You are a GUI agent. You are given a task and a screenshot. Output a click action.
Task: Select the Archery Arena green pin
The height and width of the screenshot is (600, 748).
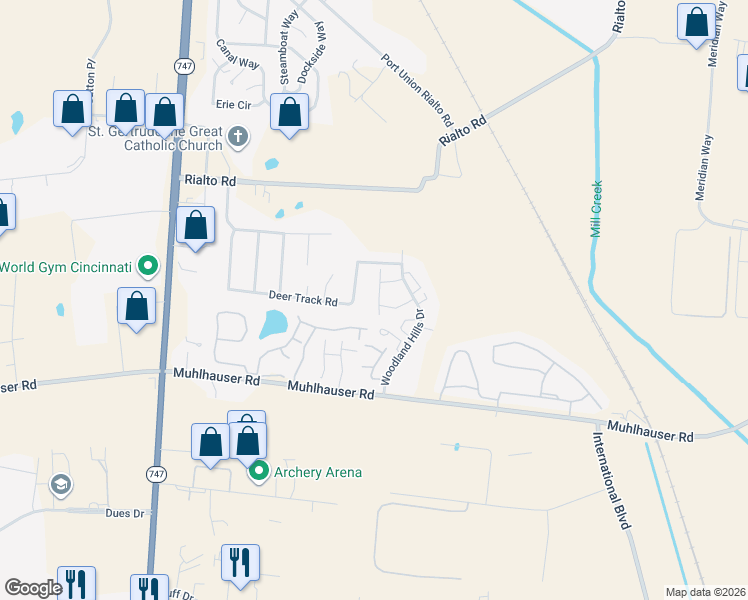point(259,473)
